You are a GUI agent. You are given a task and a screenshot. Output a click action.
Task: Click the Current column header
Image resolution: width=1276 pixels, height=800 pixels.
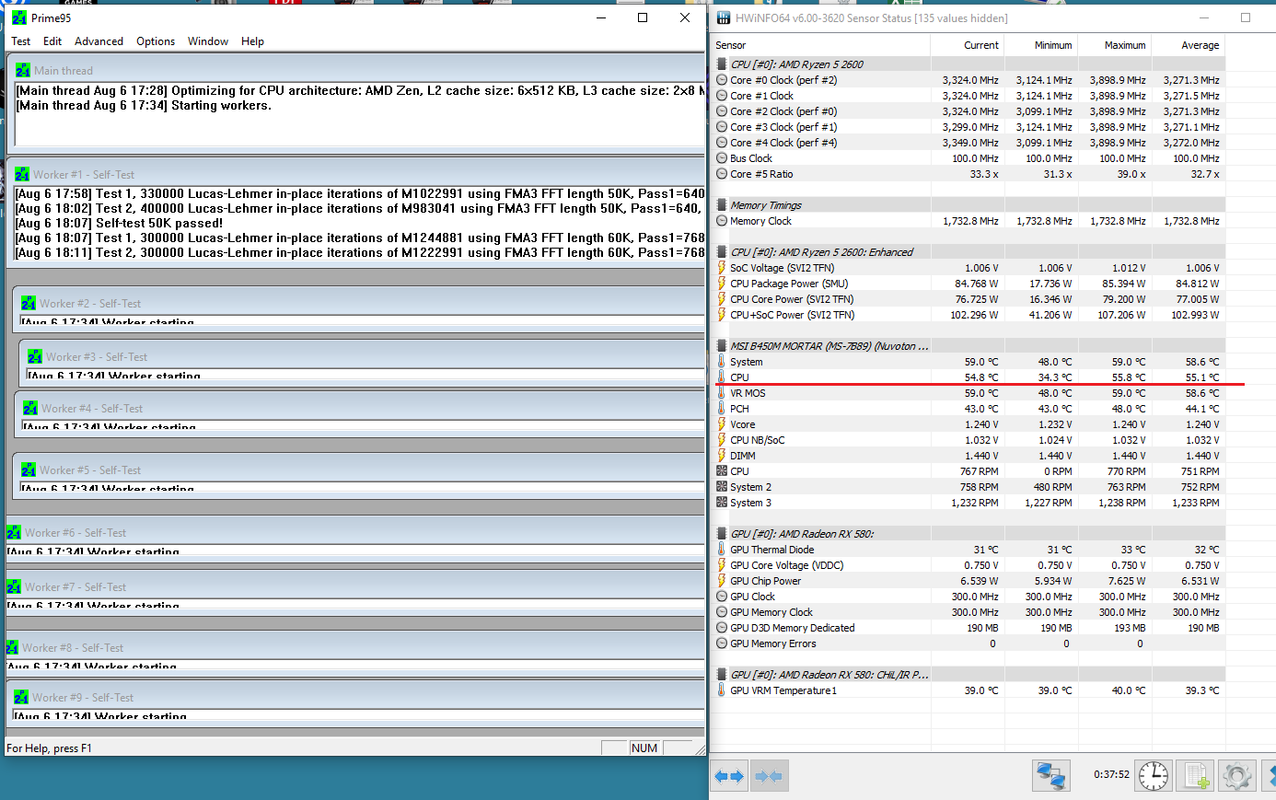click(x=967, y=45)
